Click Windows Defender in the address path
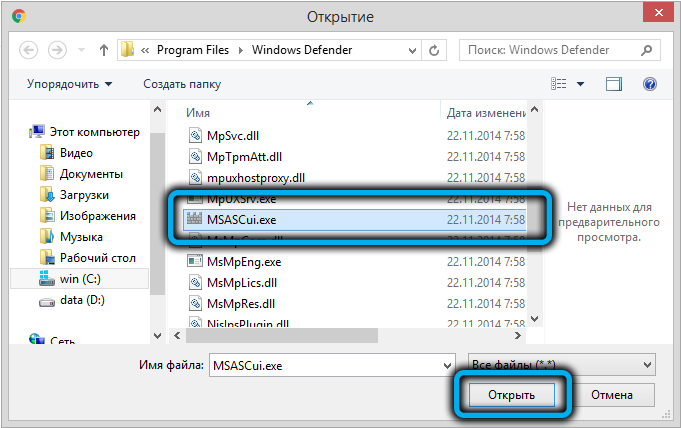 coord(302,50)
